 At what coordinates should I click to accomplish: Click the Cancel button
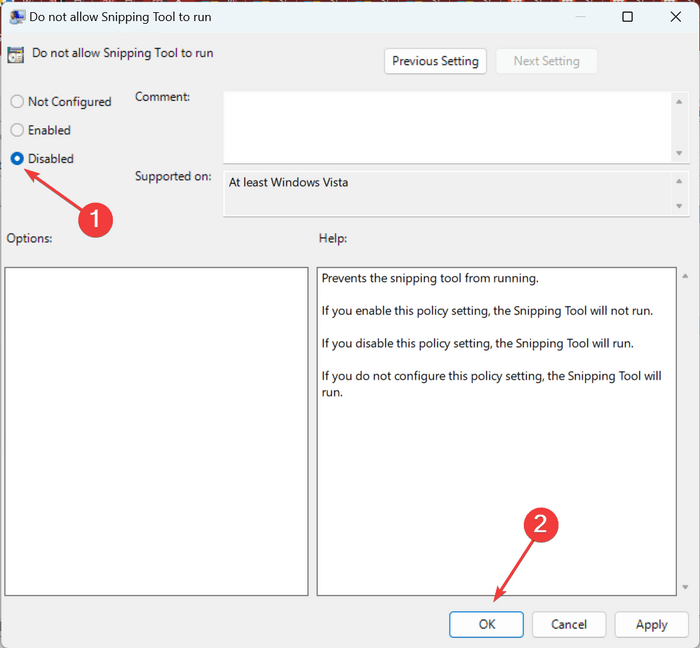569,624
